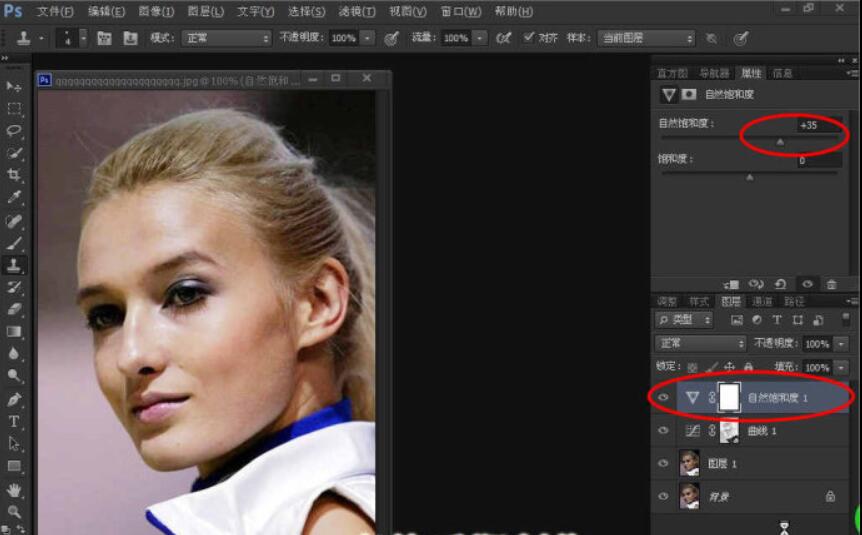
Task: Open options bar 不透明度 slider arrow
Action: [367, 38]
